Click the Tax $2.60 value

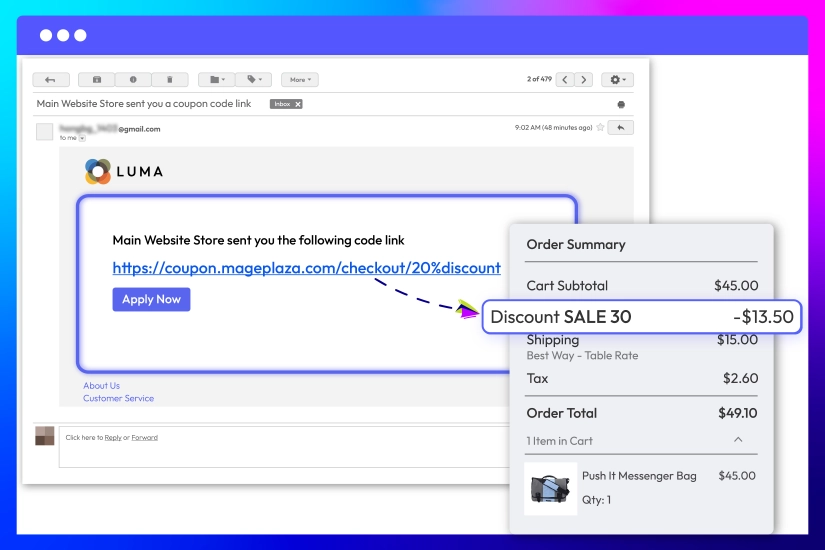pos(740,378)
